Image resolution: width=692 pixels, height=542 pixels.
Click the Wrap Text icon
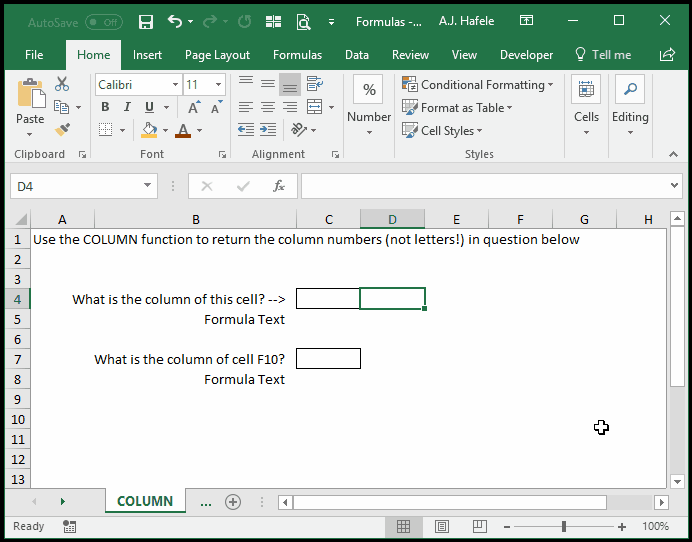click(x=315, y=83)
